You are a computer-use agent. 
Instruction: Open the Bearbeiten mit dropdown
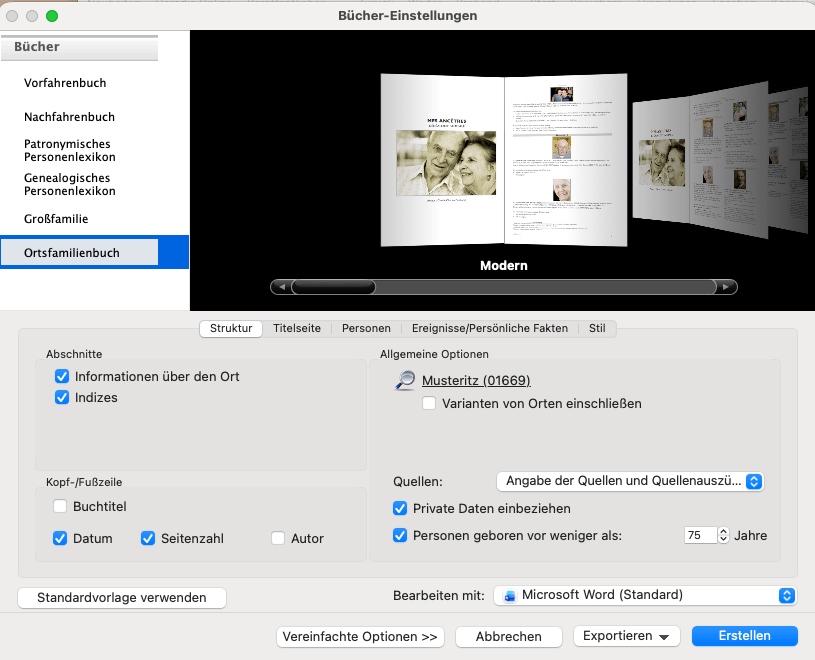645,595
